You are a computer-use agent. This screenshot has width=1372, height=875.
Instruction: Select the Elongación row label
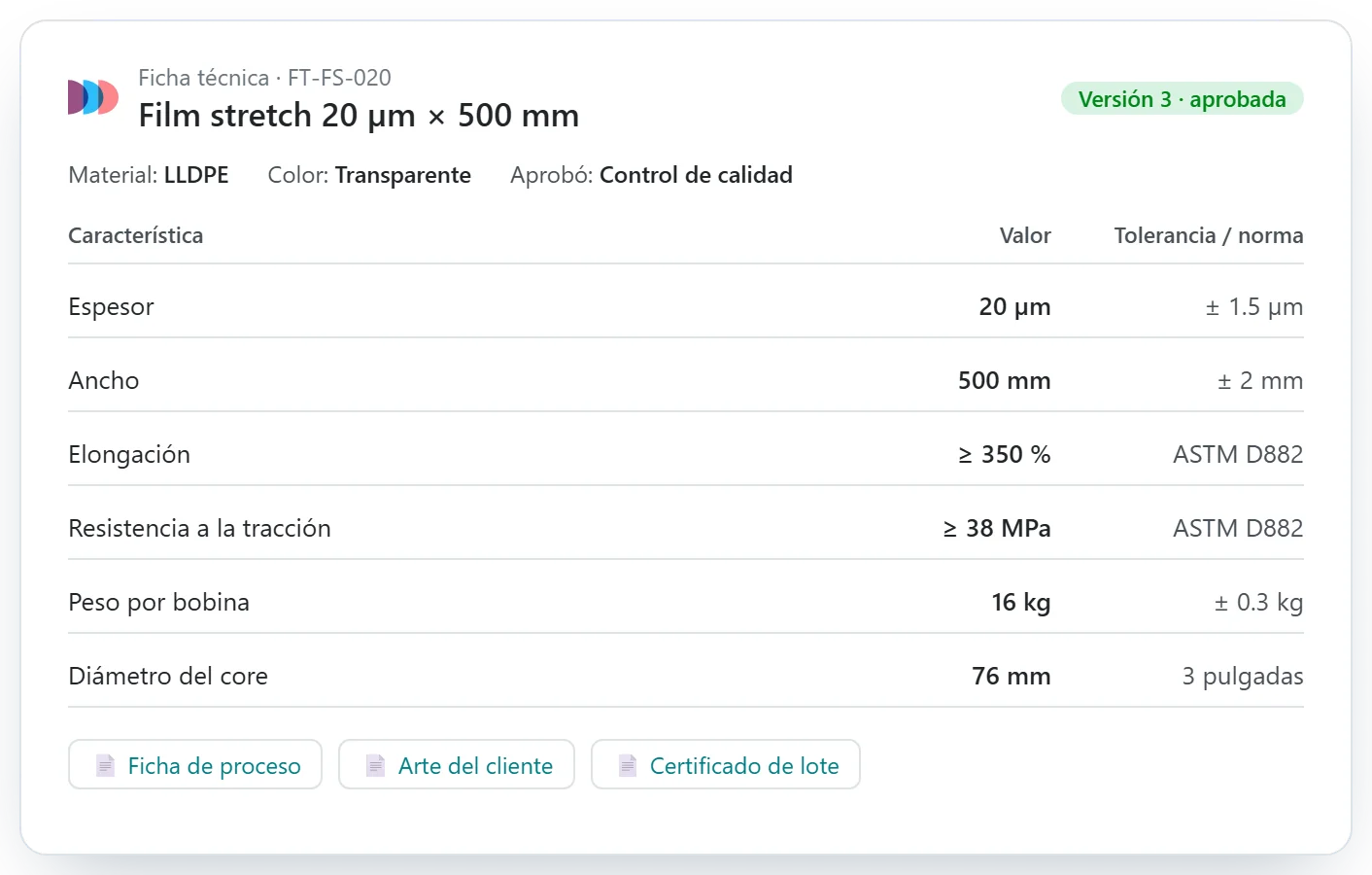[x=129, y=455]
